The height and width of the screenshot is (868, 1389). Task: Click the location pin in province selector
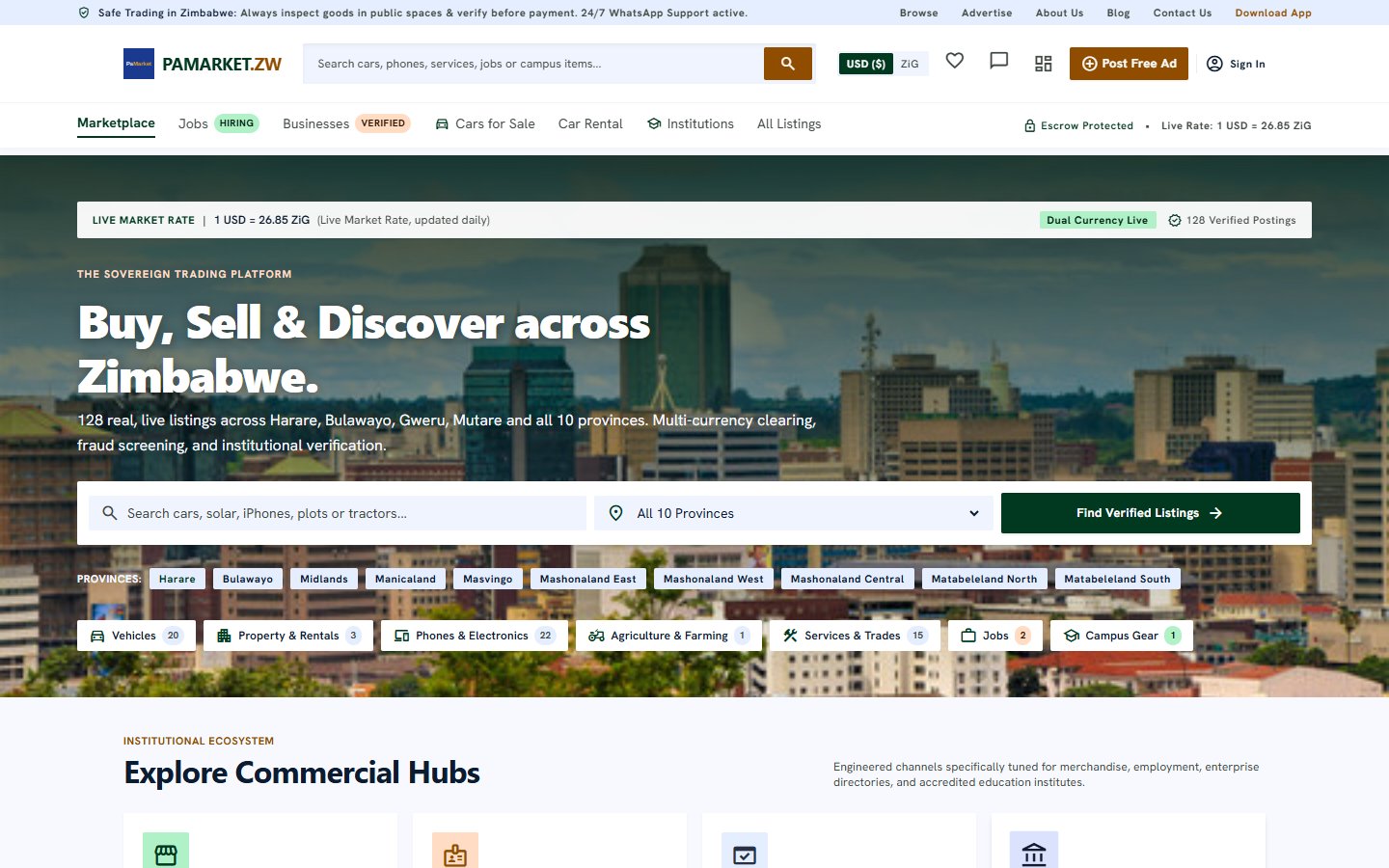pos(616,513)
